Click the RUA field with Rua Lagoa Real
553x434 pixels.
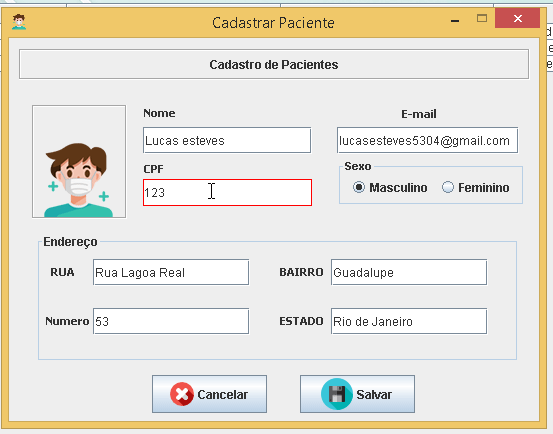tap(171, 272)
